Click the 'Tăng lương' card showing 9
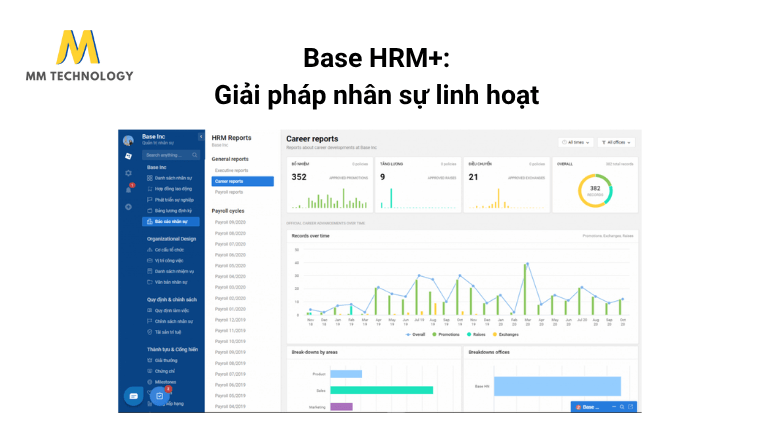This screenshot has width=760, height=430. coord(418,185)
